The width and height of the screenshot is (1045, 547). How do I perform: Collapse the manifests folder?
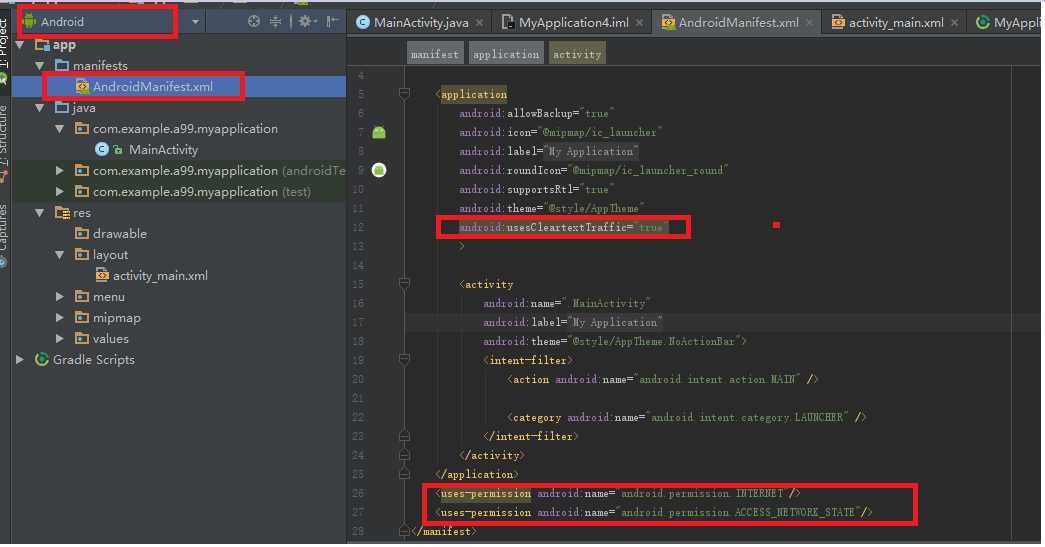(x=40, y=65)
